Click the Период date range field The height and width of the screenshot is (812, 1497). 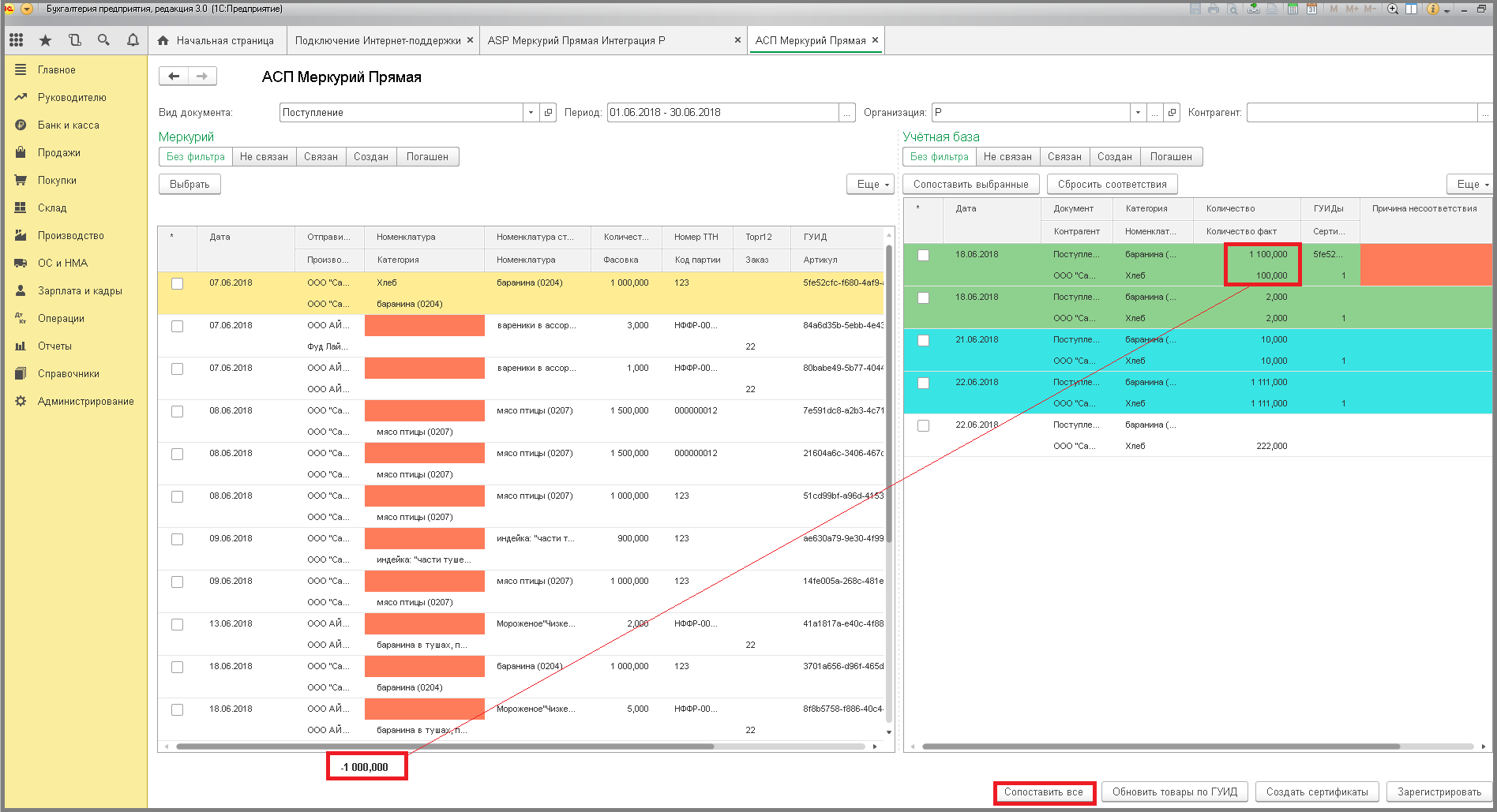click(722, 113)
